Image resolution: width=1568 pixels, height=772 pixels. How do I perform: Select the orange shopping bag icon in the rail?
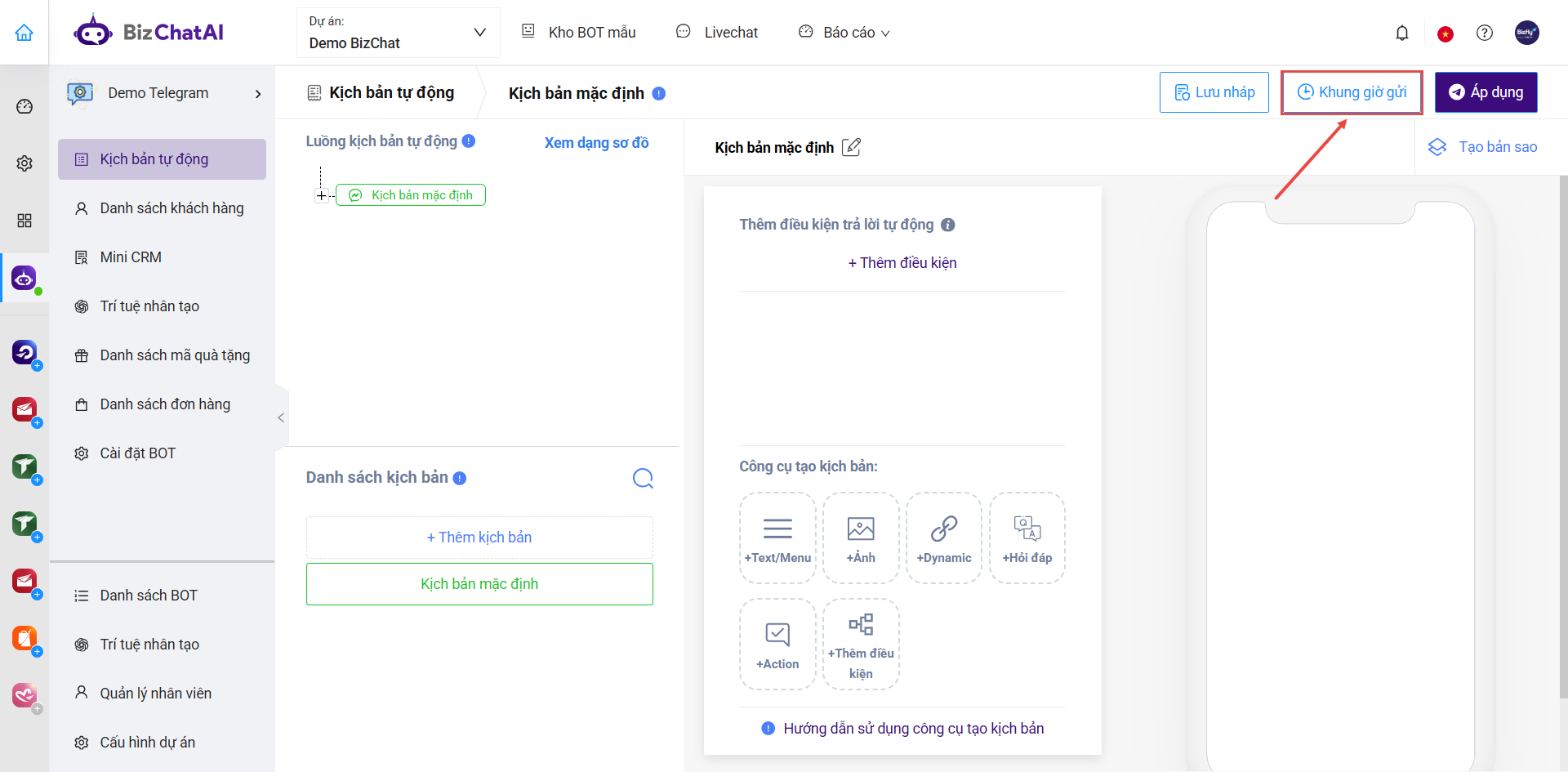point(24,638)
